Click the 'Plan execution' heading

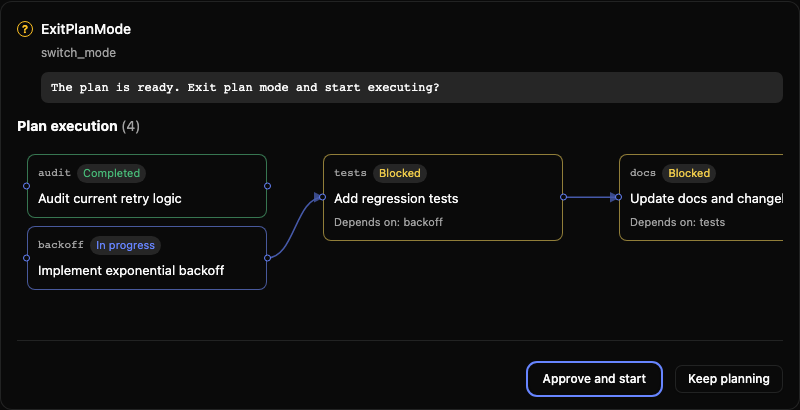(x=67, y=126)
